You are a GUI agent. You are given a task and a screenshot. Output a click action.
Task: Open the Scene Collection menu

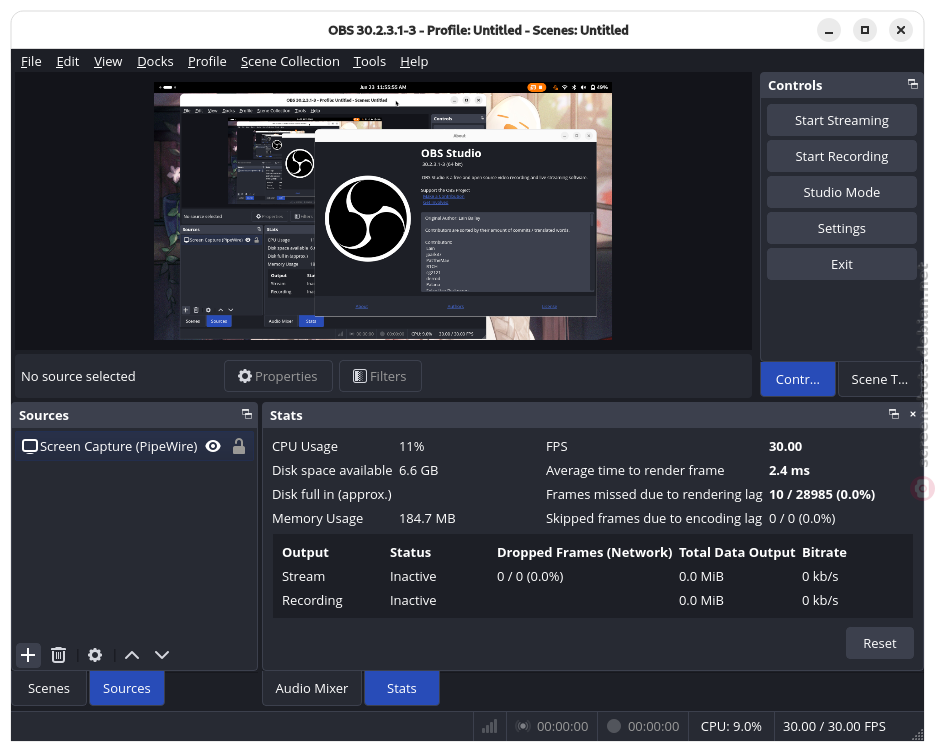click(x=290, y=61)
